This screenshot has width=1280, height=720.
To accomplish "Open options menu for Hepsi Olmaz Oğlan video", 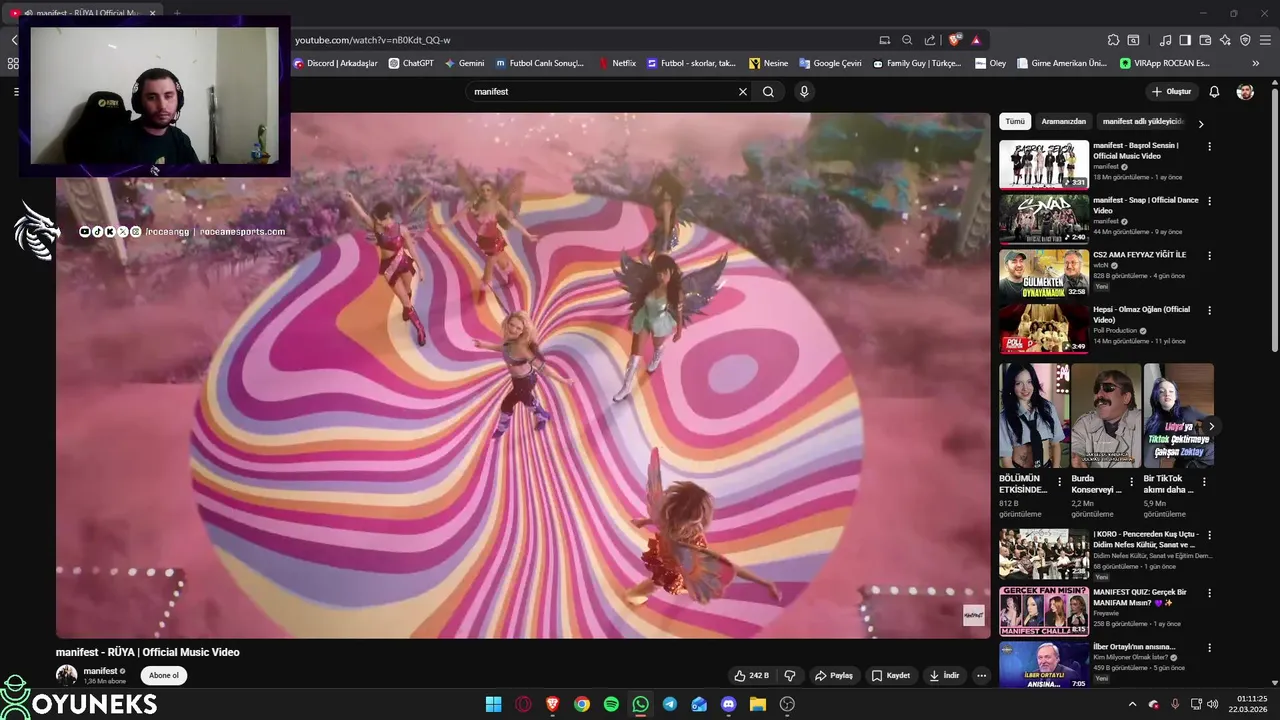I will coord(1209,311).
